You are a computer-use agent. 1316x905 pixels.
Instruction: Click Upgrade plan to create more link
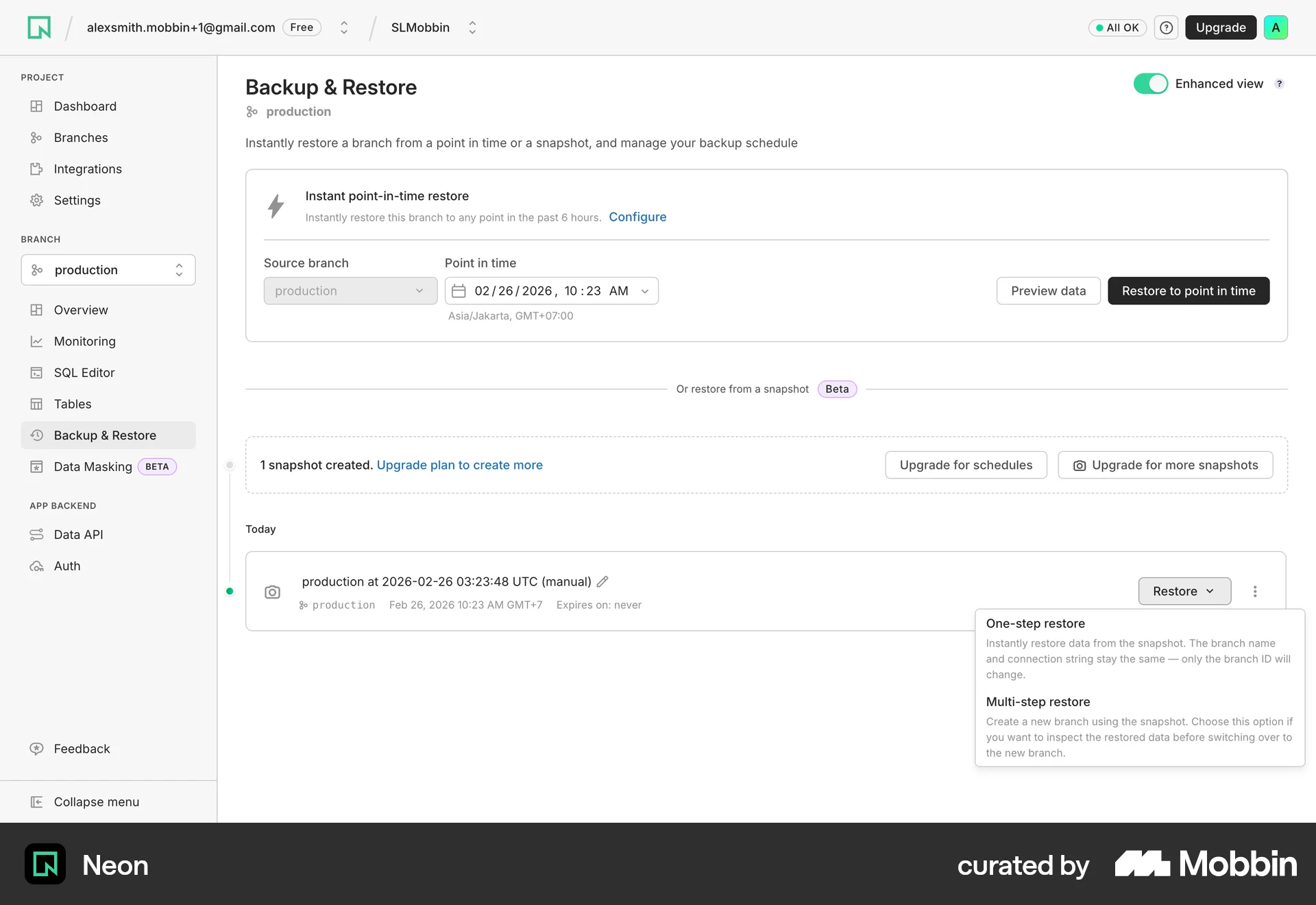click(460, 465)
